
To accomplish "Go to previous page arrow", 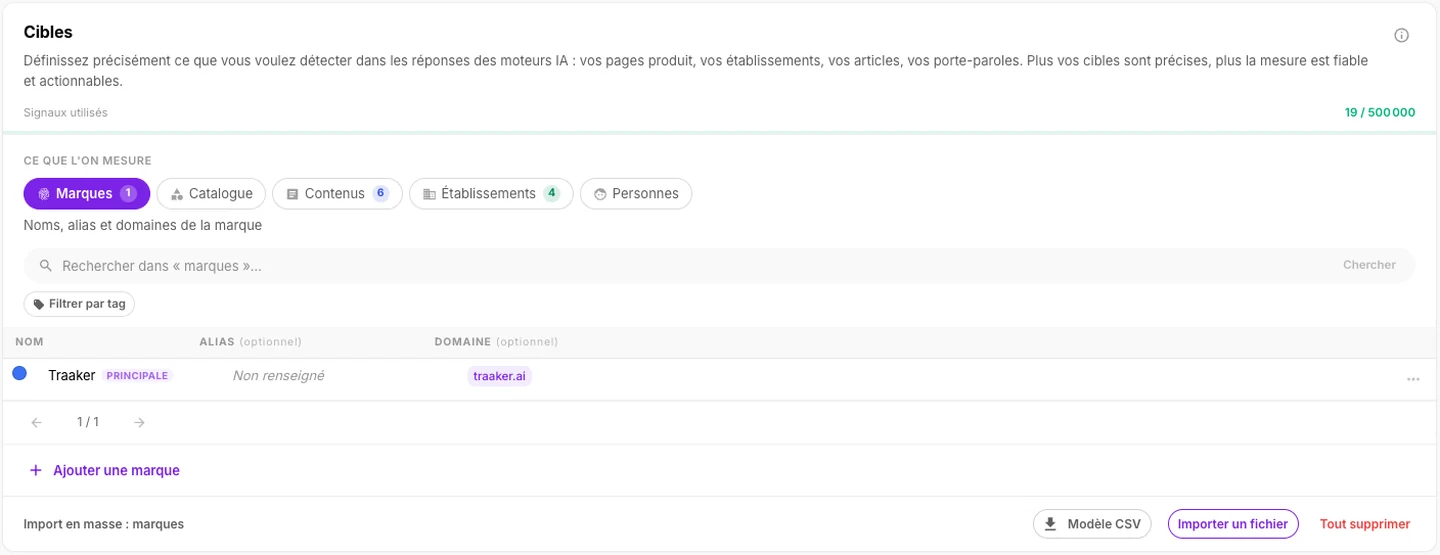I will tap(37, 422).
